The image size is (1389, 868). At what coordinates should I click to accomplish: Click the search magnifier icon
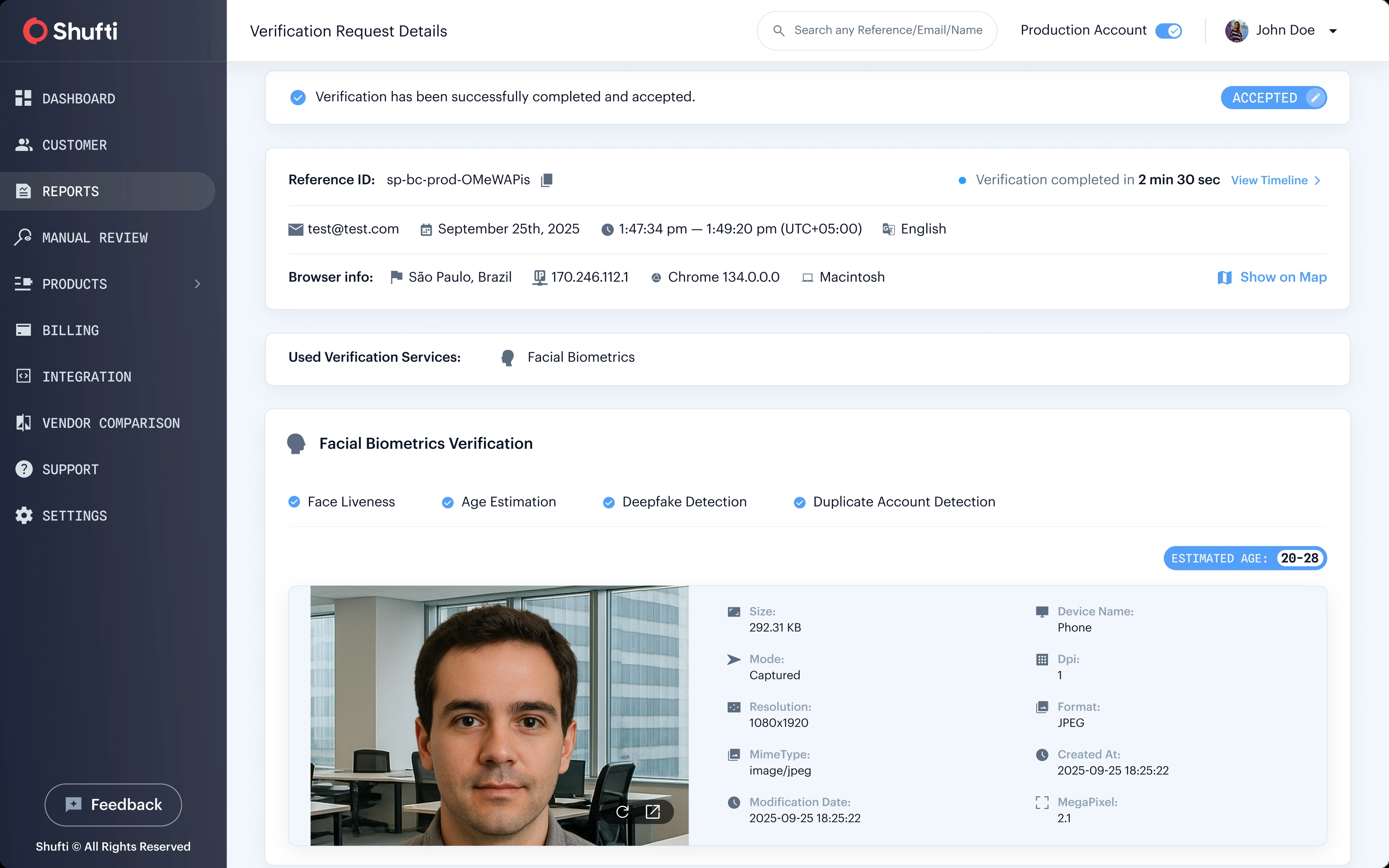pyautogui.click(x=778, y=31)
